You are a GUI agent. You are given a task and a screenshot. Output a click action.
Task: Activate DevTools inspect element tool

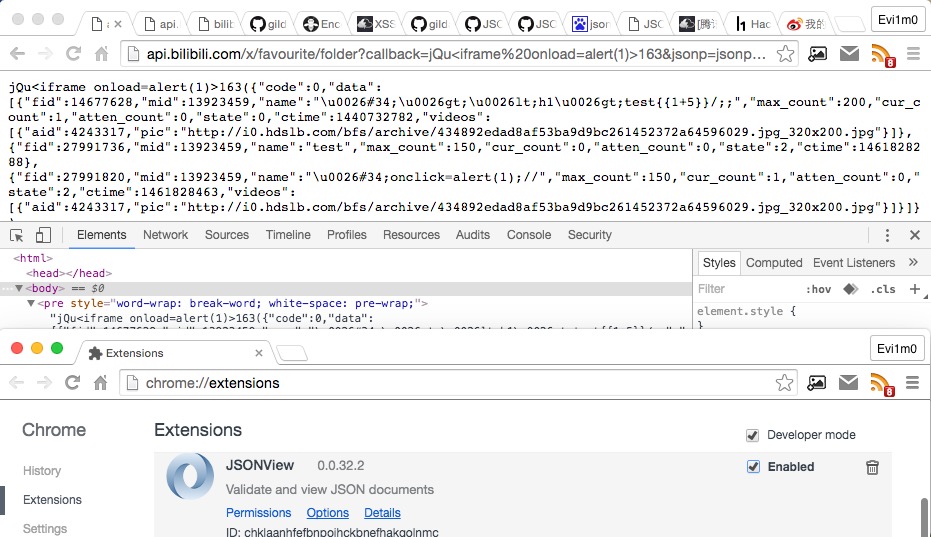pyautogui.click(x=17, y=235)
